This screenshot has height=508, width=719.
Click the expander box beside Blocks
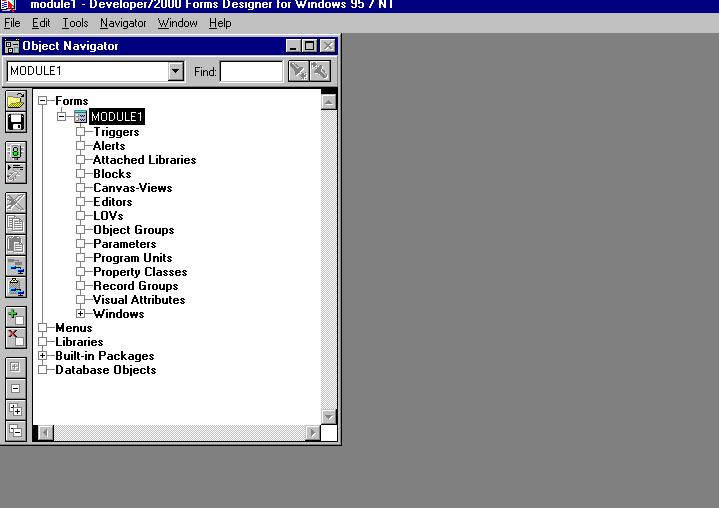(x=80, y=174)
